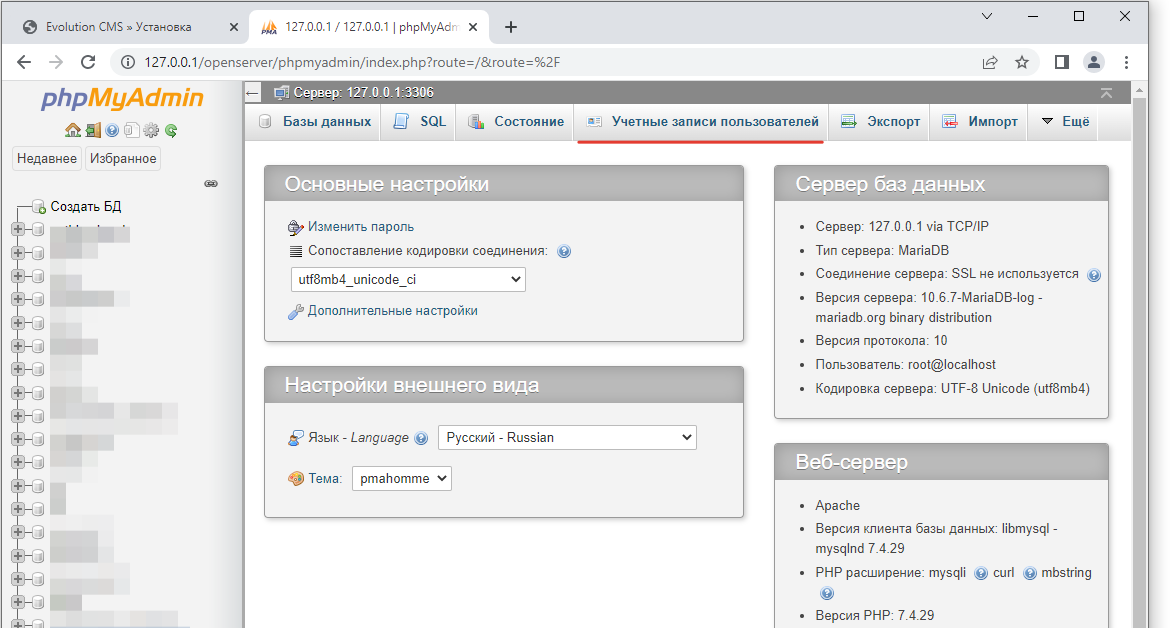This screenshot has width=1170, height=628.
Task: Click the logout door icon
Action: click(x=95, y=130)
